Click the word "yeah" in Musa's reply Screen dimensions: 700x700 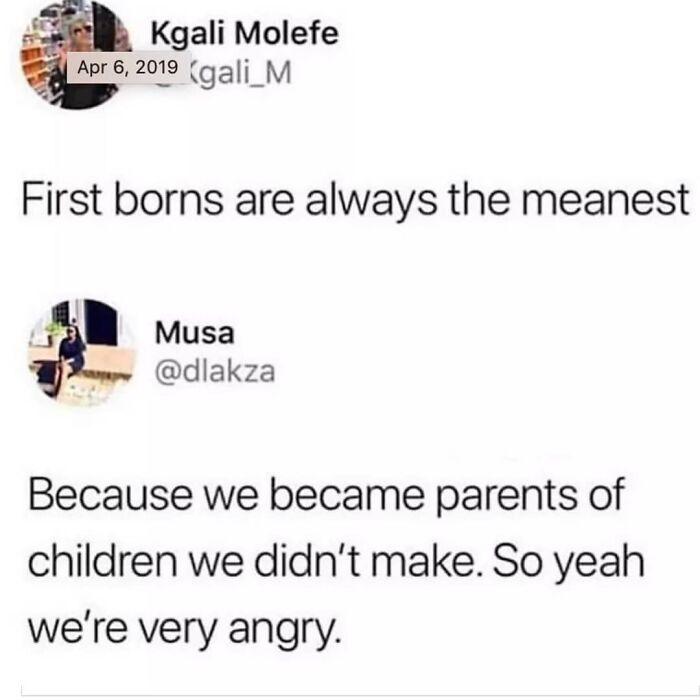[600, 557]
